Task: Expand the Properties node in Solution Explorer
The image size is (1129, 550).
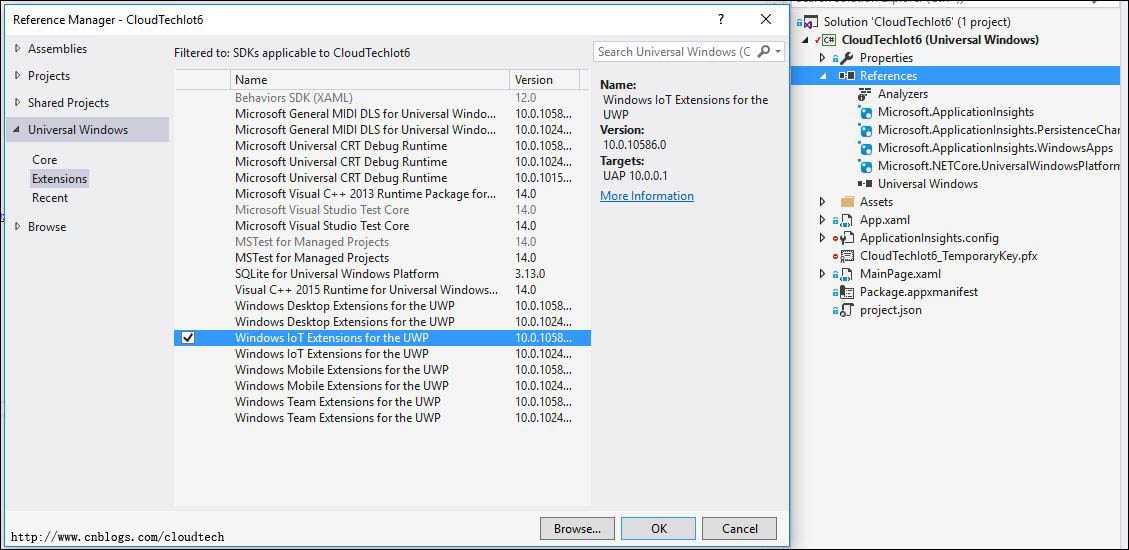Action: pyautogui.click(x=823, y=58)
